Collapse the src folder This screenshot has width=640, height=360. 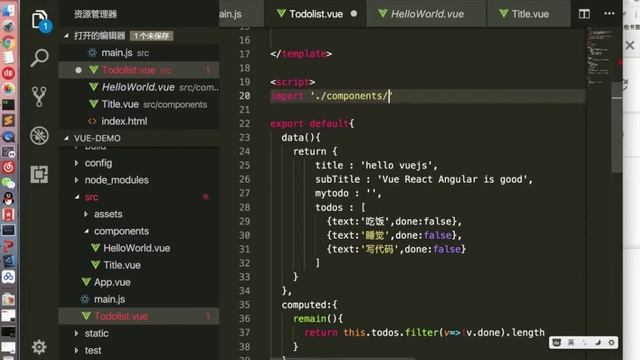(x=77, y=197)
